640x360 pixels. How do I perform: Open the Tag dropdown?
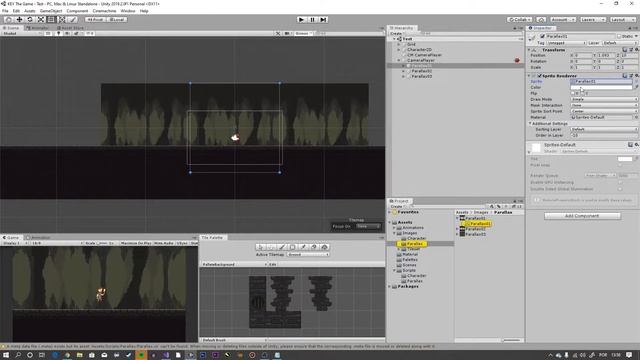pos(566,43)
